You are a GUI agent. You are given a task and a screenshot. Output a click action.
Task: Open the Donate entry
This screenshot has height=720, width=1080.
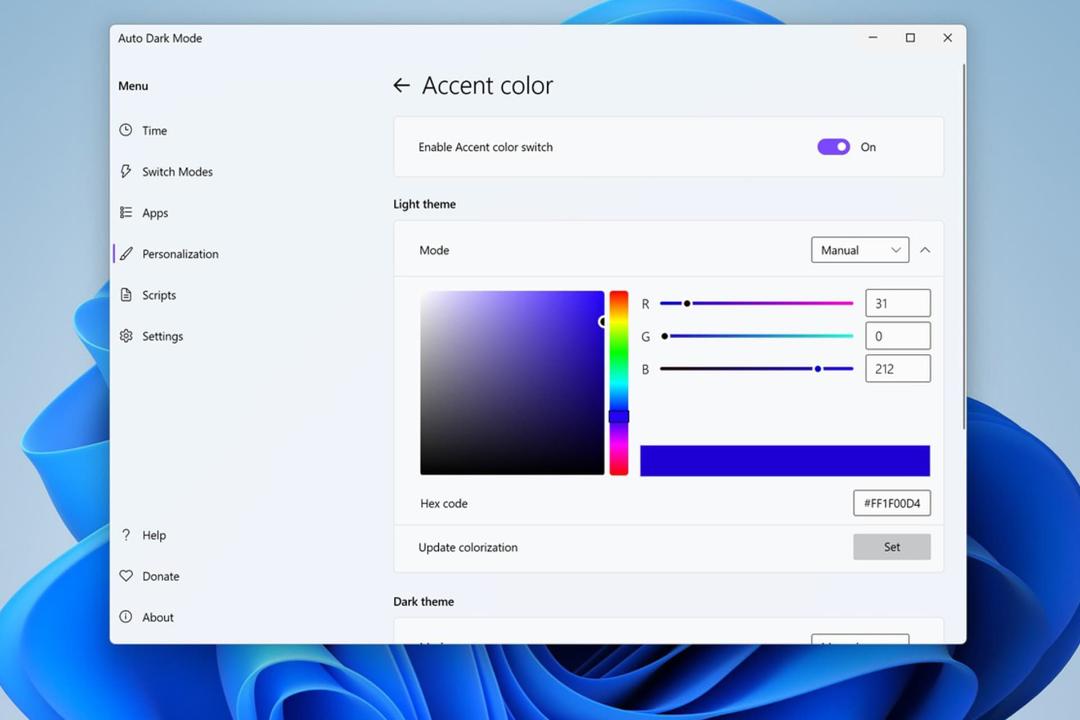160,576
